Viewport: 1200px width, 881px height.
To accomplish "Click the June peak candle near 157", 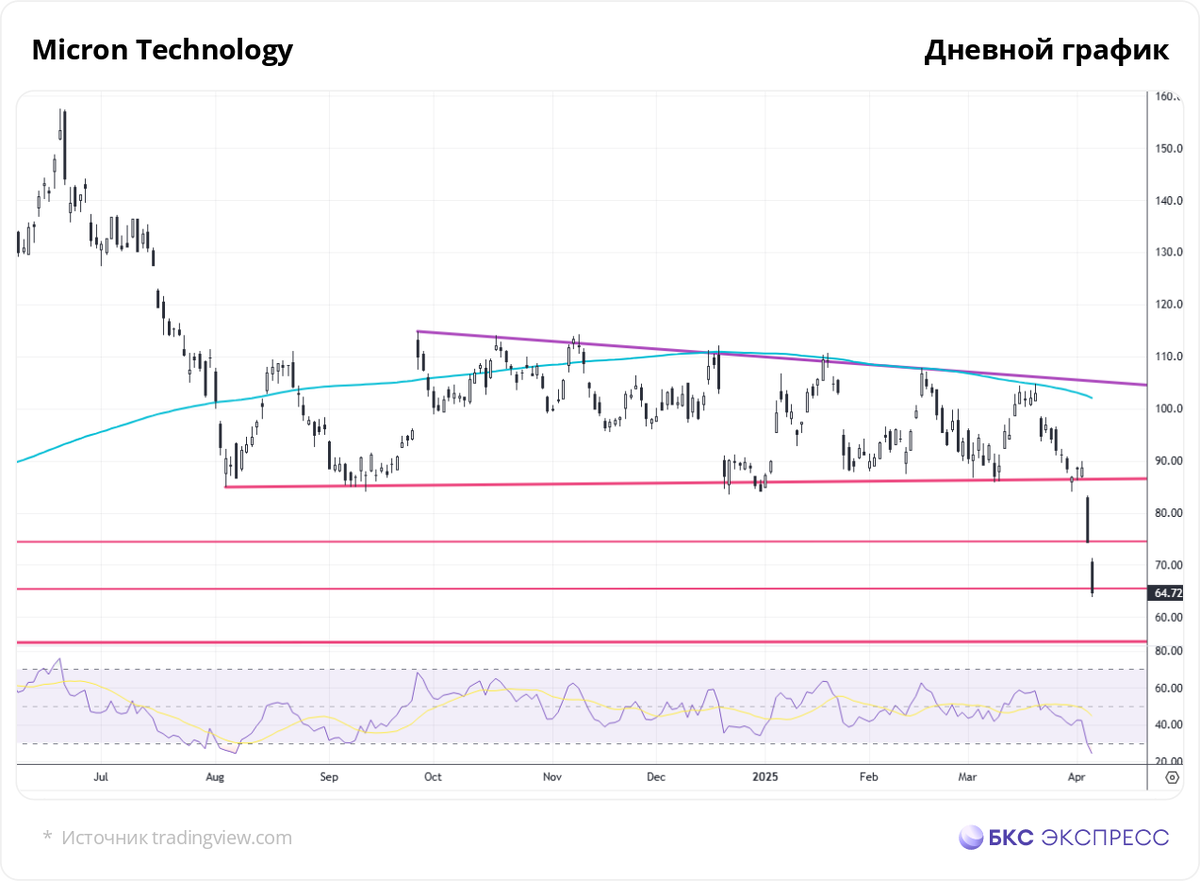I will click(x=63, y=145).
